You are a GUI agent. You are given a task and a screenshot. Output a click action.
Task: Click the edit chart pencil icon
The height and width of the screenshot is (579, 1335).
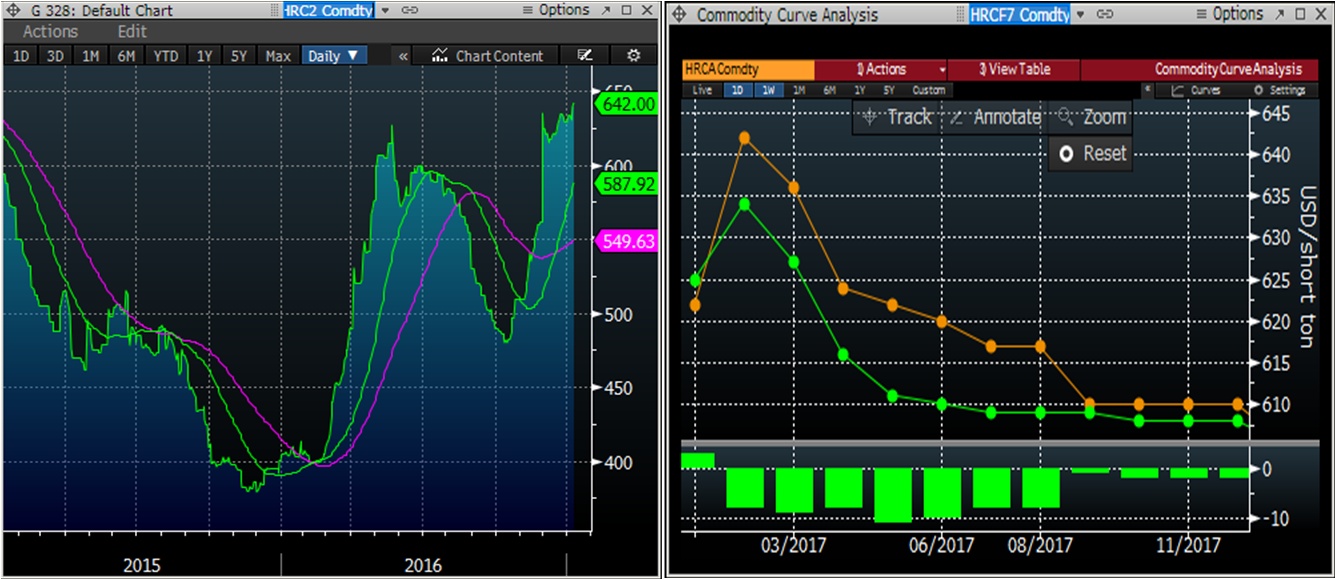tap(585, 56)
